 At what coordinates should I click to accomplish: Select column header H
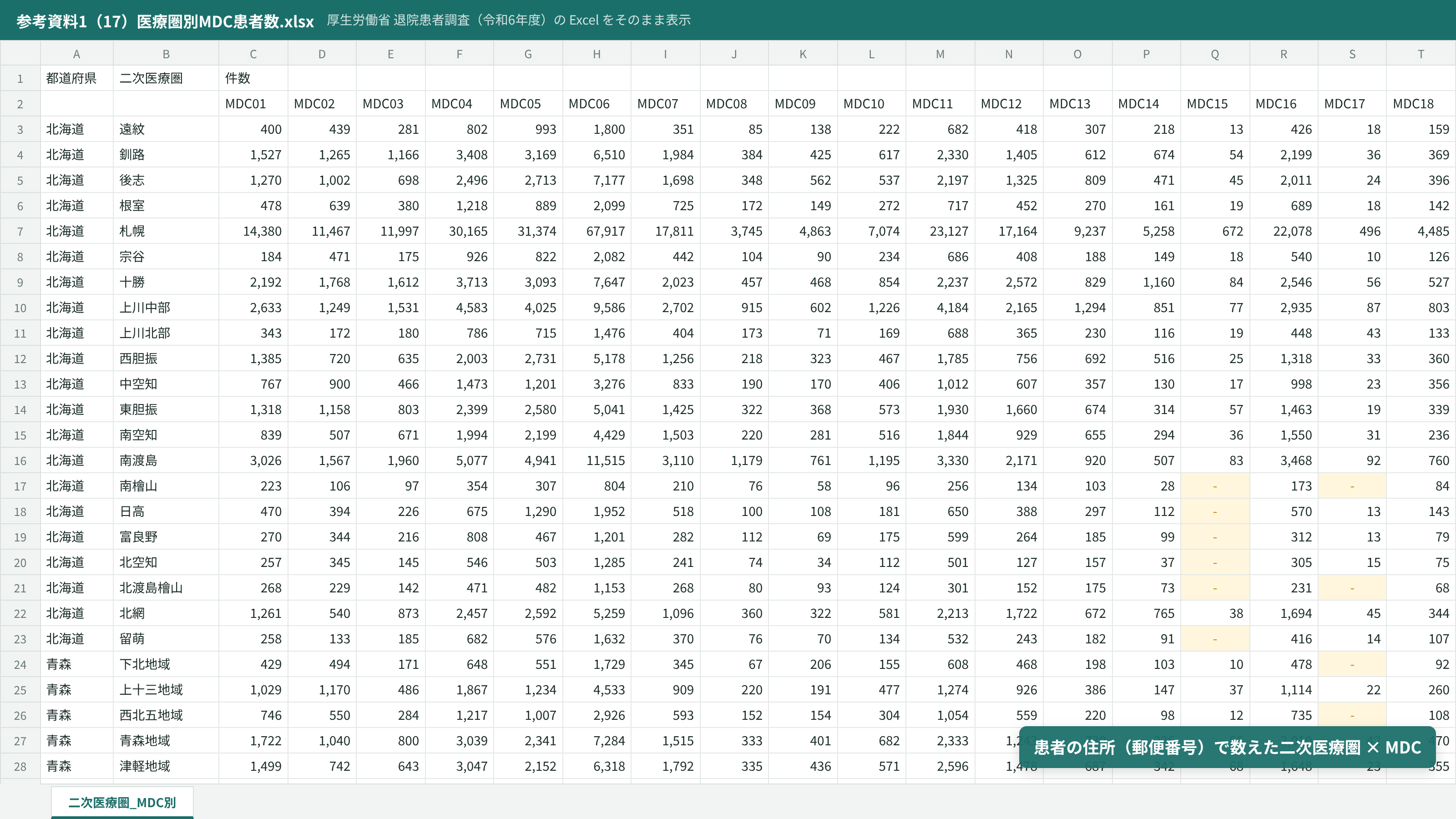[597, 54]
